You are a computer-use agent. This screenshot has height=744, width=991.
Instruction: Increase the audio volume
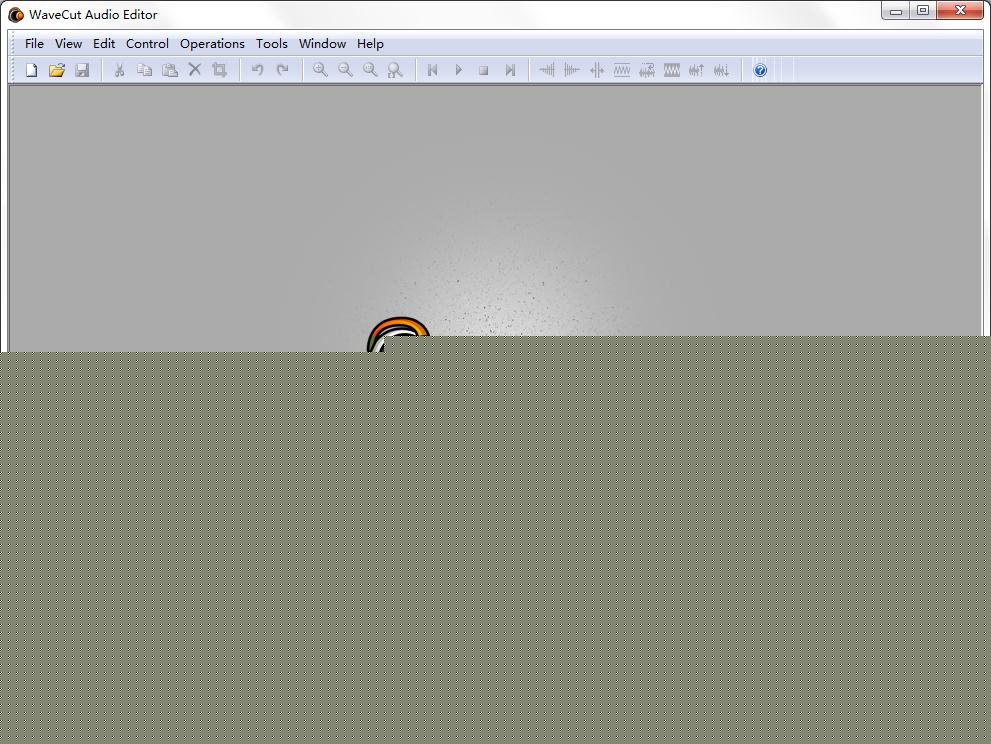pos(696,70)
